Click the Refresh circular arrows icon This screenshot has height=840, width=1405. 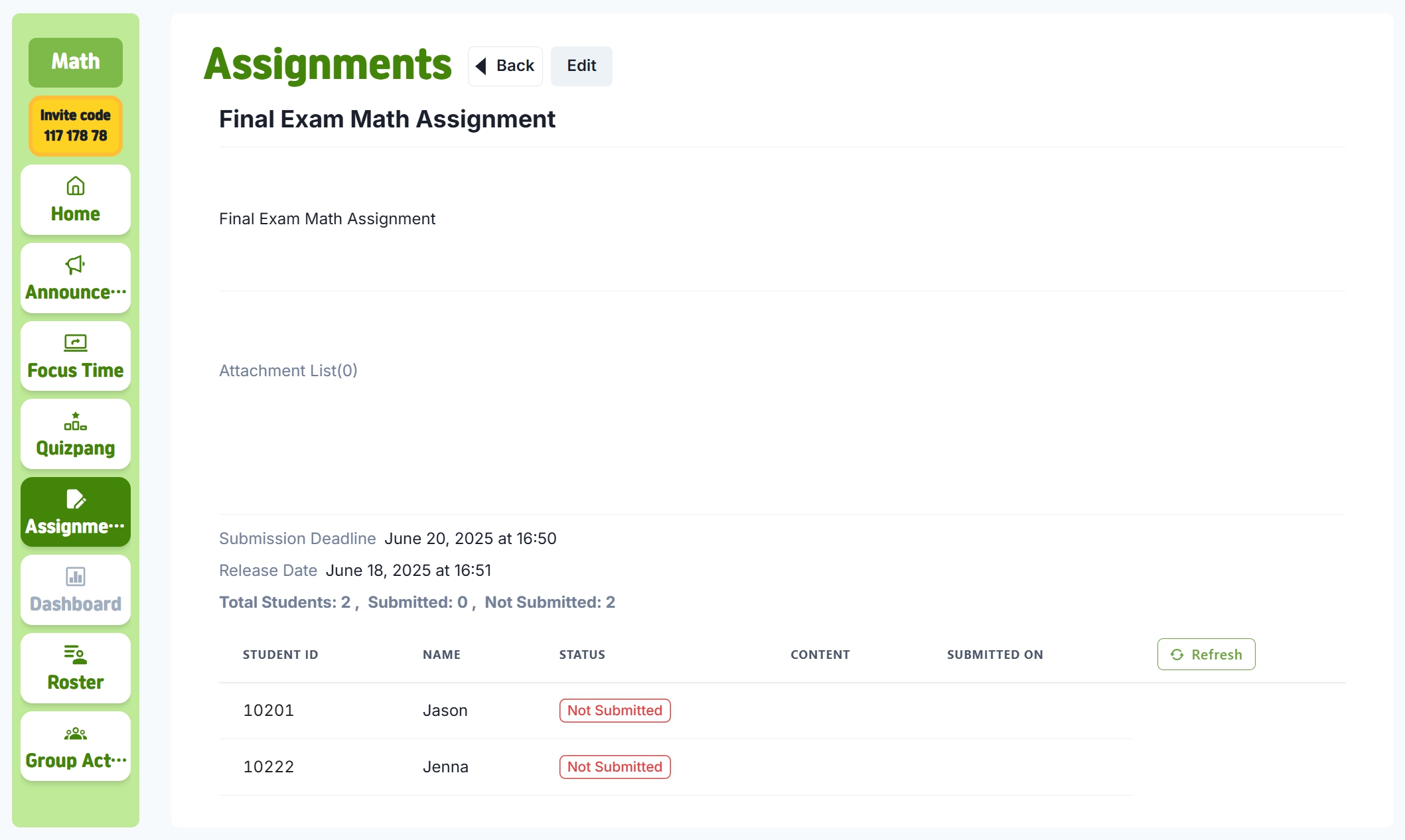(x=1177, y=655)
